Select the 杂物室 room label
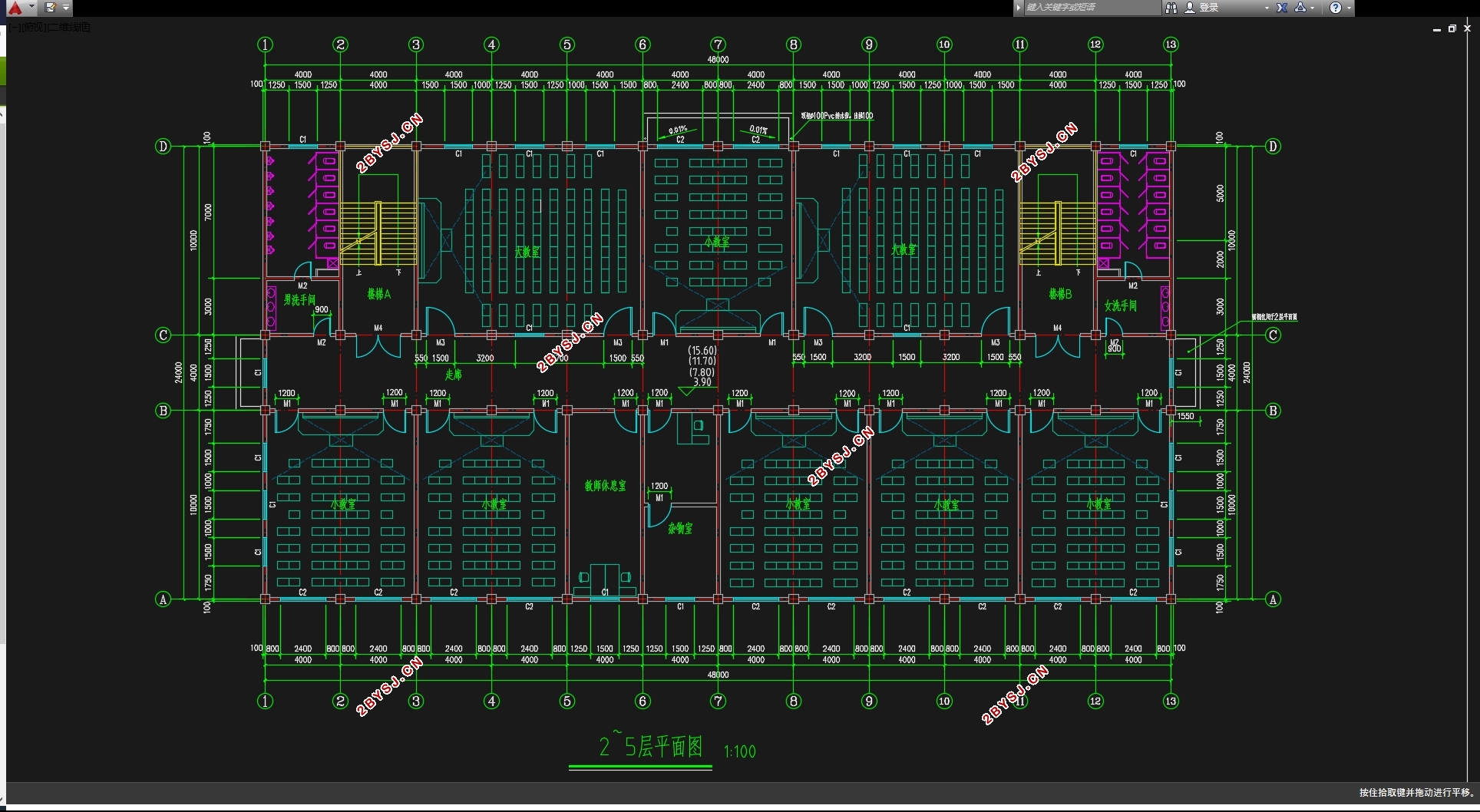The width and height of the screenshot is (1480, 812). click(680, 528)
